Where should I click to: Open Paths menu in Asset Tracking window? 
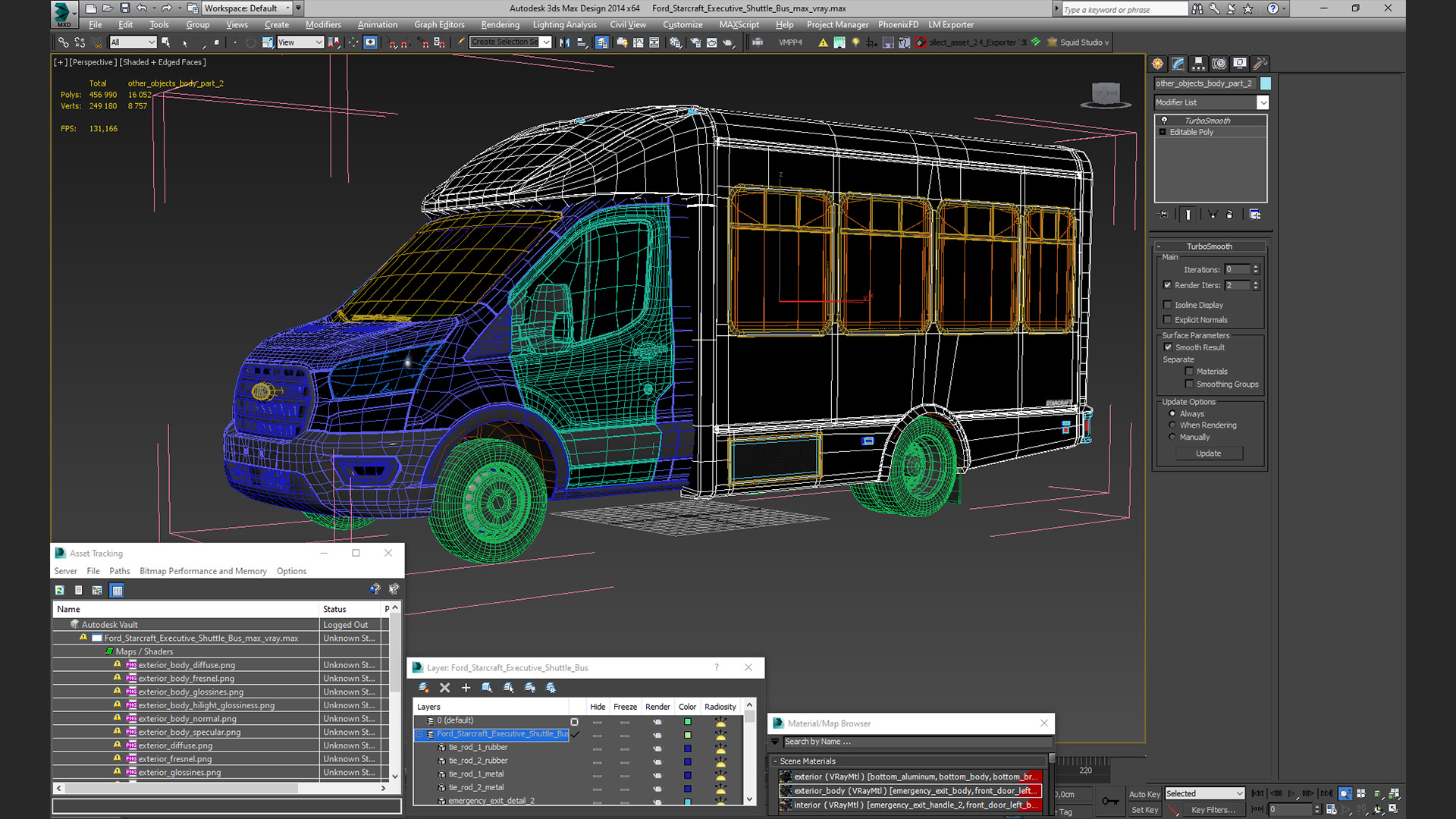pyautogui.click(x=119, y=571)
